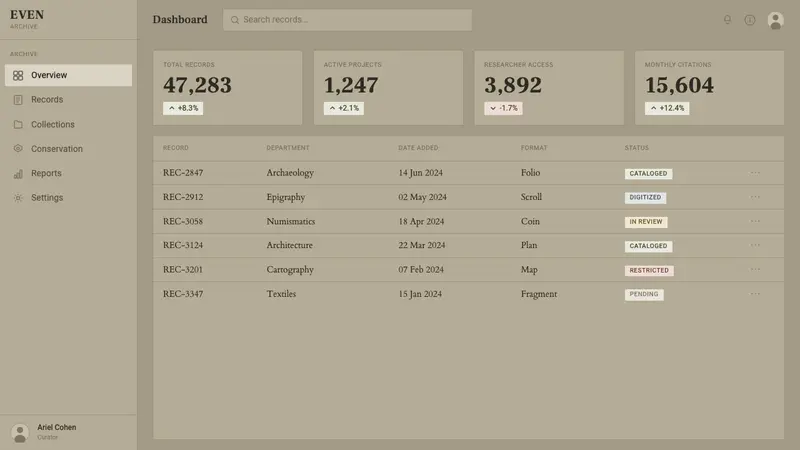Image resolution: width=800 pixels, height=450 pixels.
Task: Click the EVEN Archive logo
Action: tap(27, 19)
